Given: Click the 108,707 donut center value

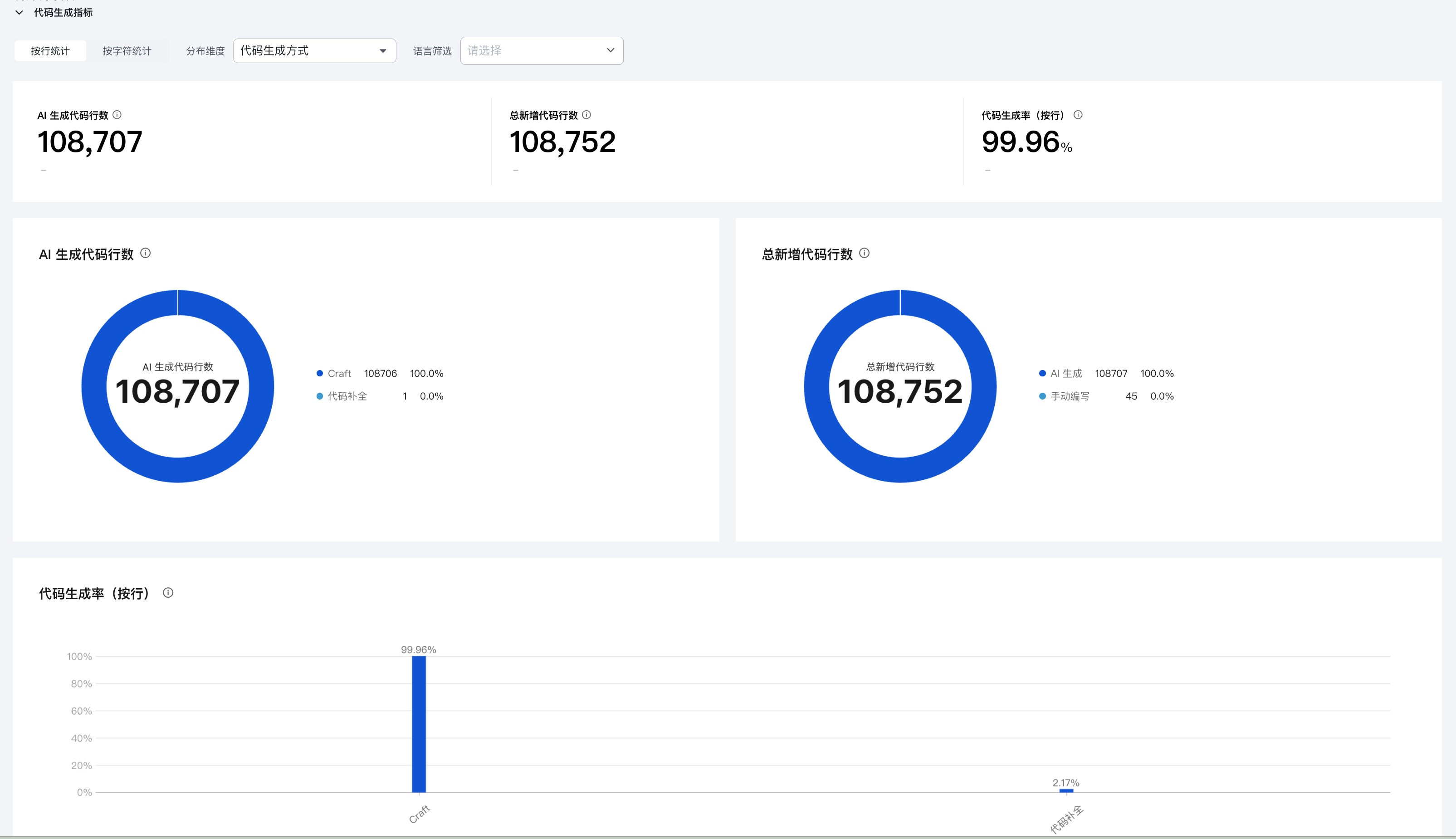Looking at the screenshot, I should coord(177,392).
